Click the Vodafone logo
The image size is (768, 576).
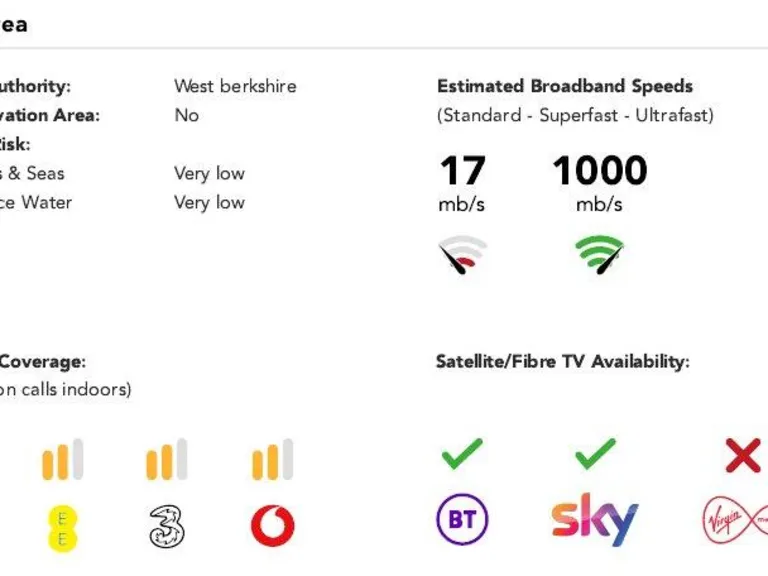click(272, 526)
